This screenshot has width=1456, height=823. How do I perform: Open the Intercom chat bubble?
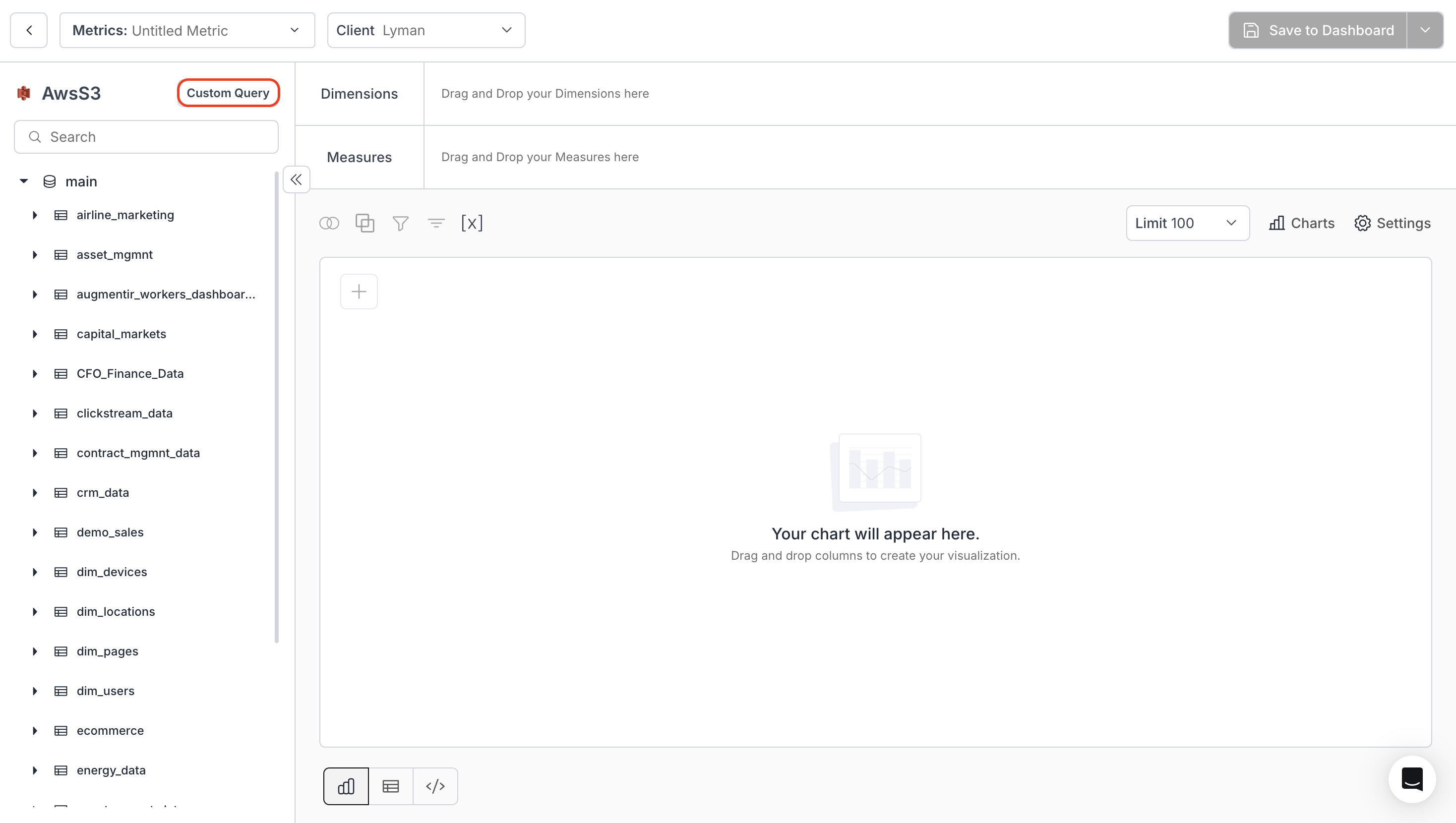(1411, 779)
